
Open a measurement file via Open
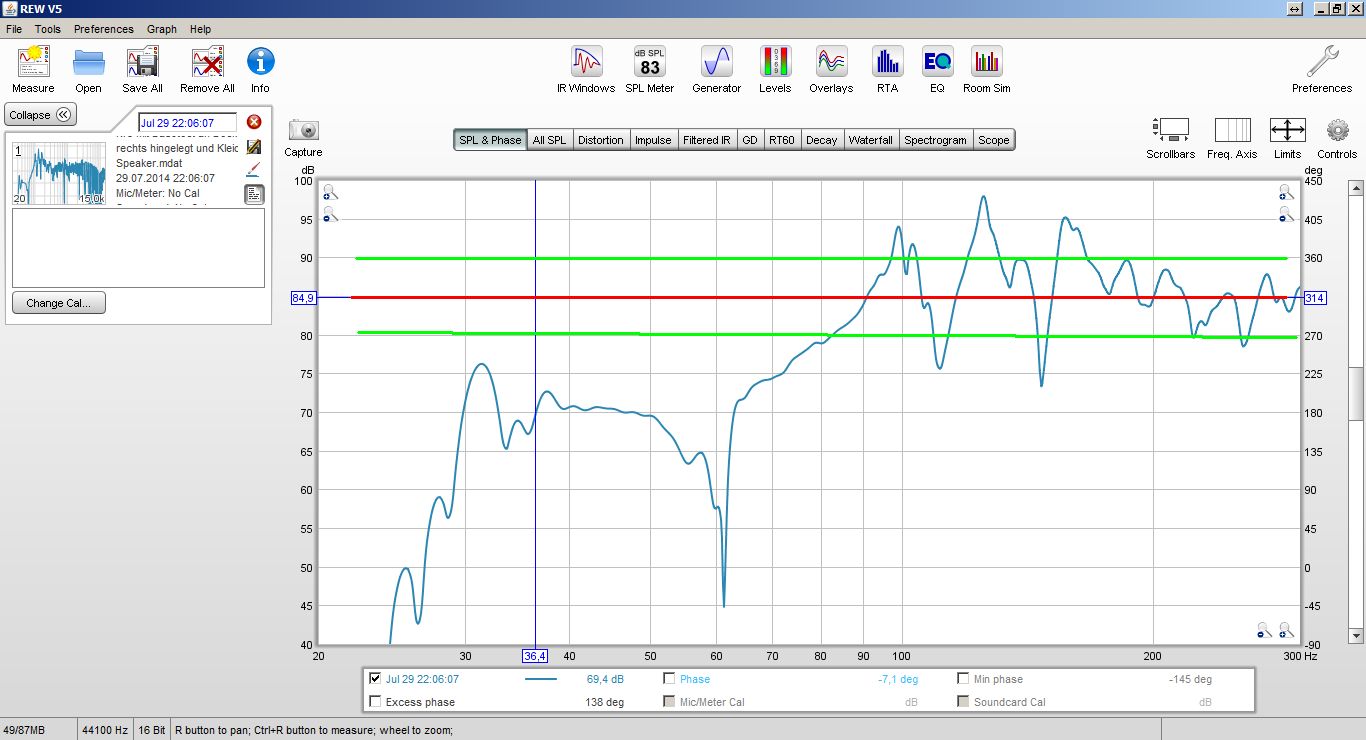coord(88,70)
